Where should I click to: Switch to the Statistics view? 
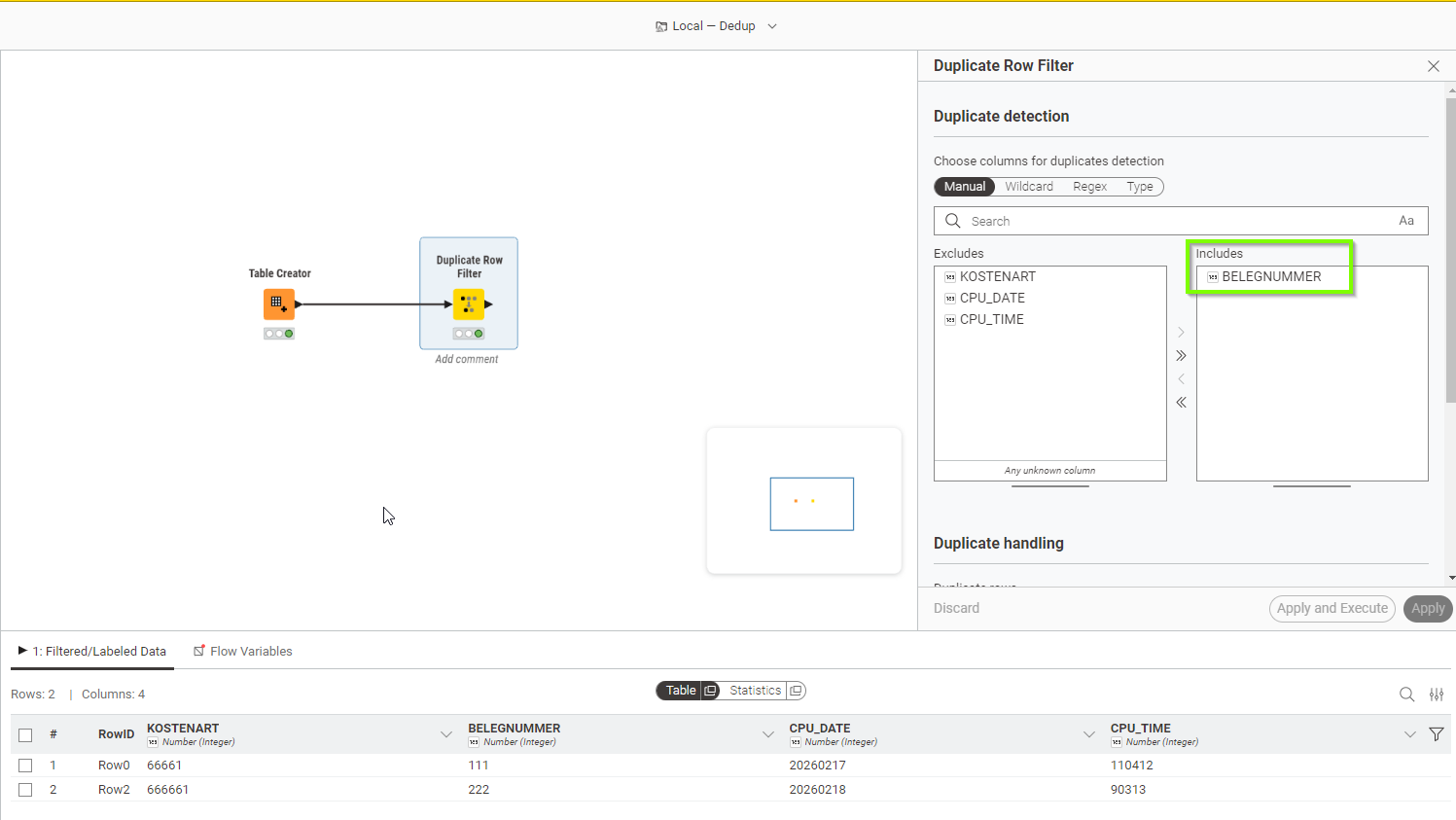[755, 691]
